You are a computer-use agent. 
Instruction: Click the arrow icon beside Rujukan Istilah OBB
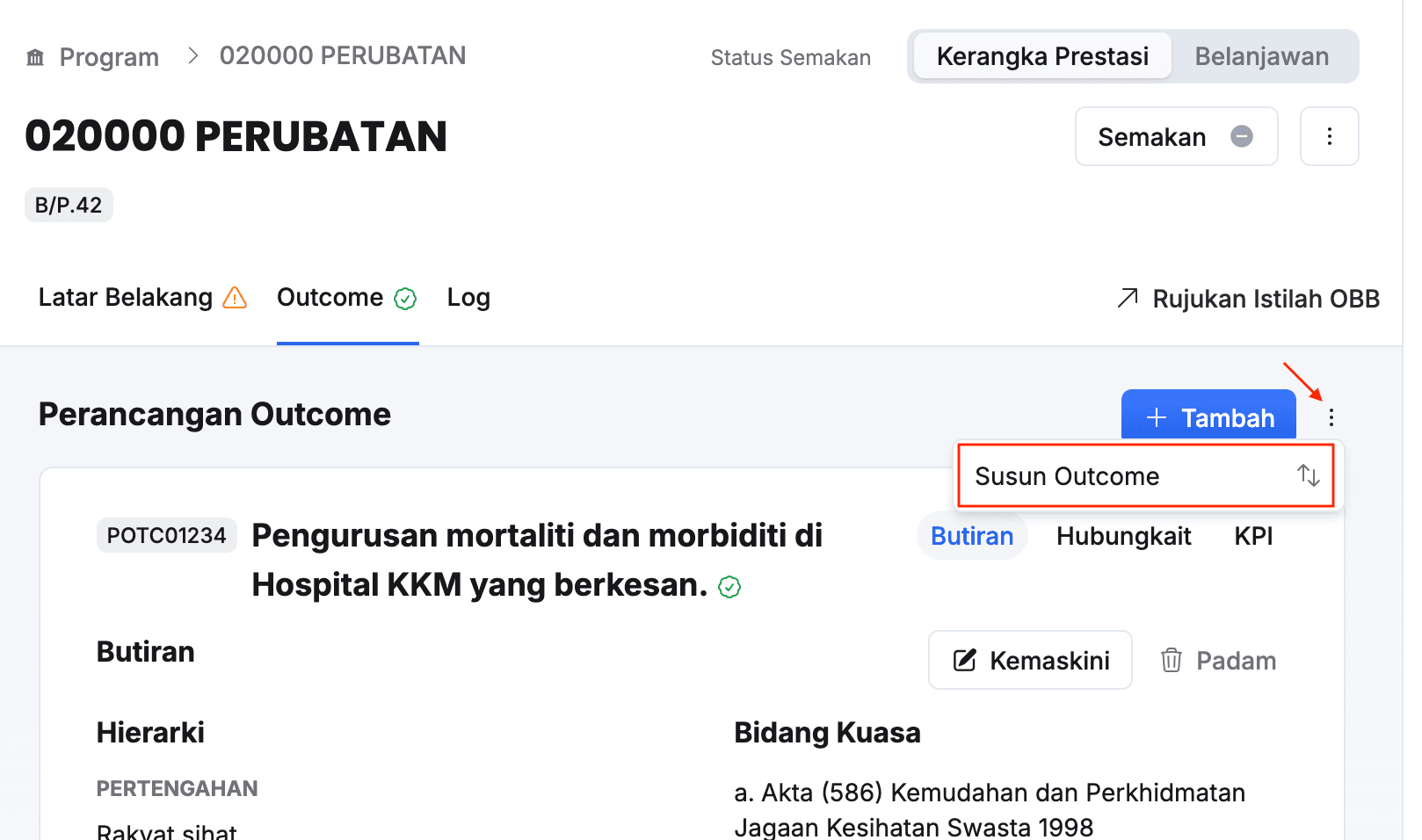pyautogui.click(x=1128, y=298)
